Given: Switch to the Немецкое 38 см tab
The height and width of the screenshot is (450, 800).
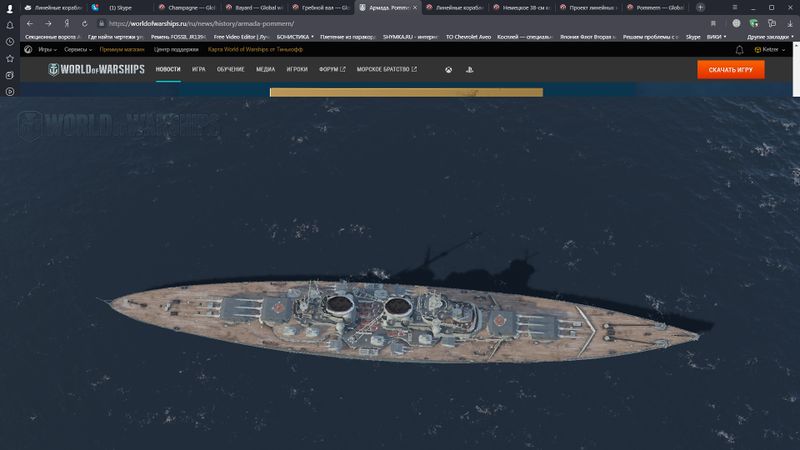Looking at the screenshot, I should (x=521, y=8).
